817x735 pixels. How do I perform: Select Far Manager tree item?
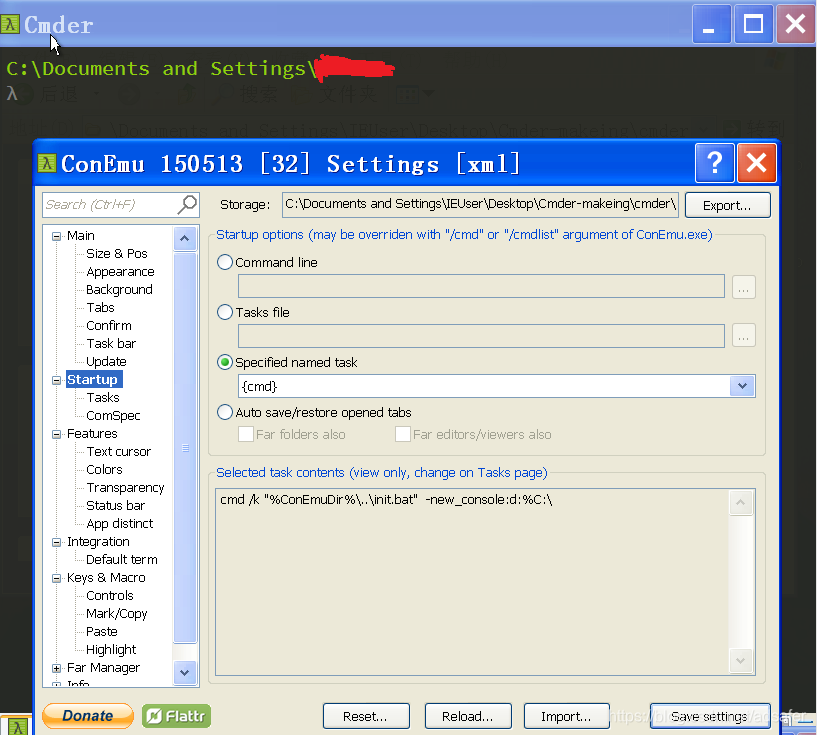[x=103, y=668]
